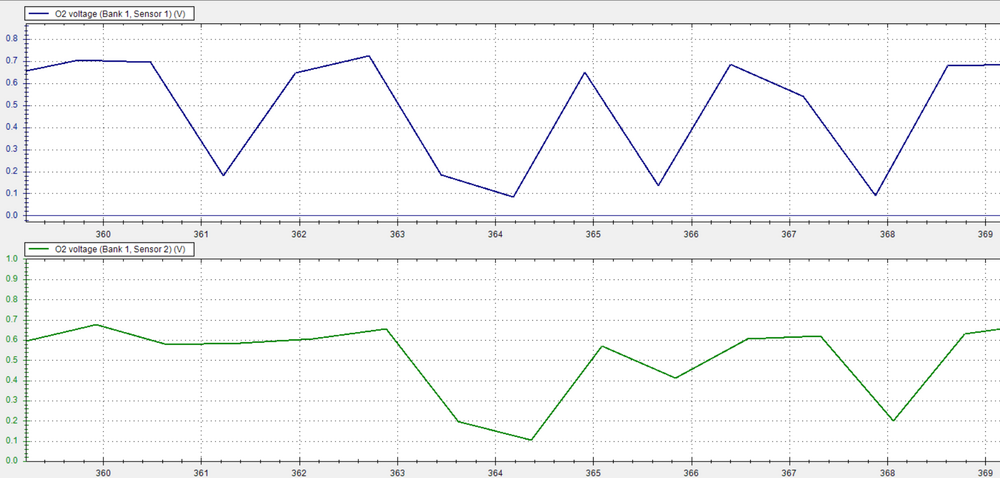Click the blue trace's highest peak before 363
This screenshot has width=1000, height=478.
tap(369, 56)
